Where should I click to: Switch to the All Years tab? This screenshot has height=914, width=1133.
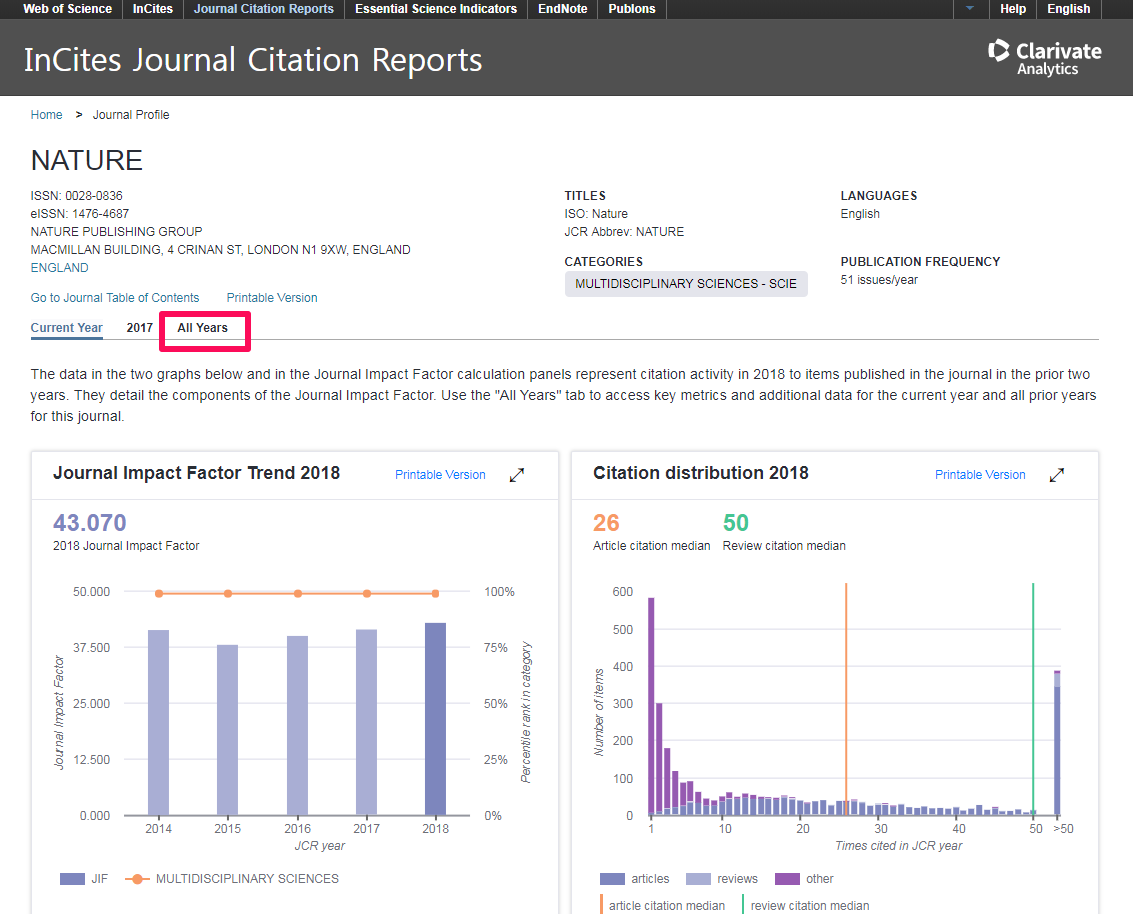tap(202, 327)
